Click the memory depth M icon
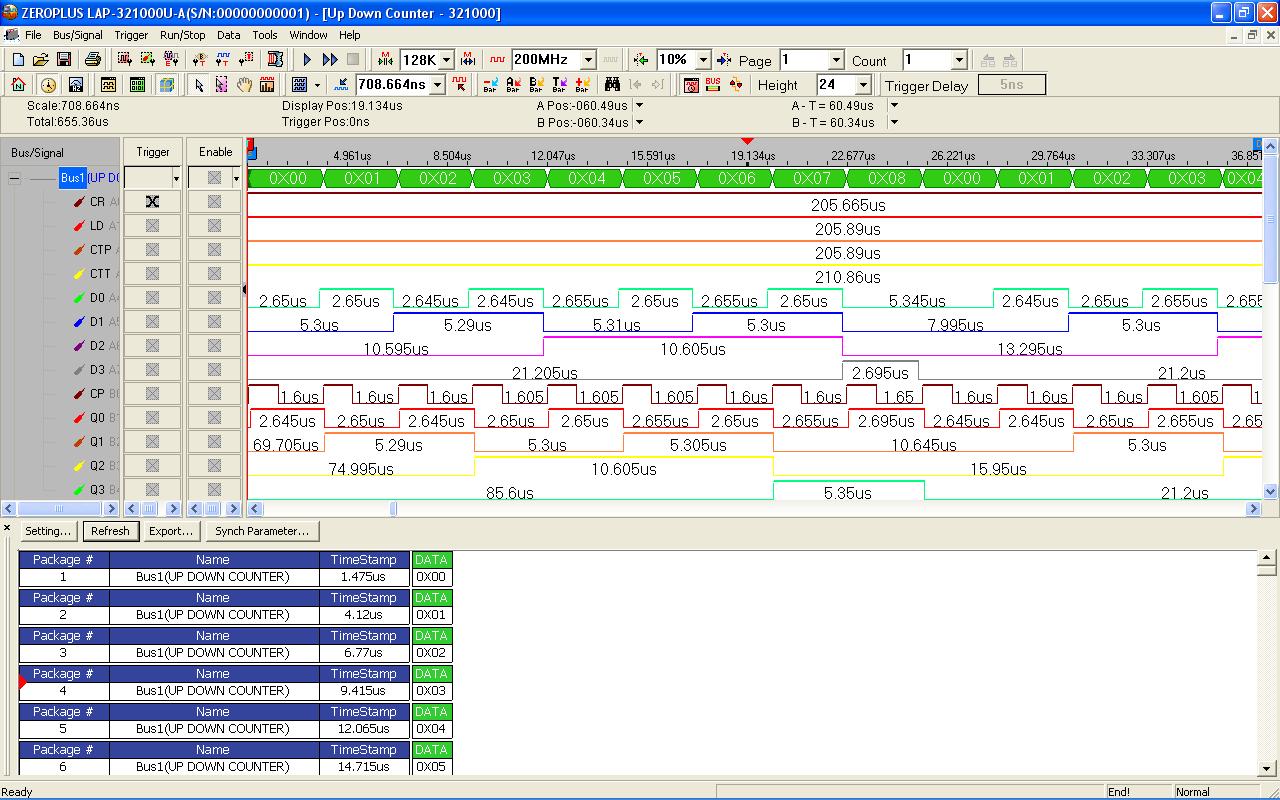The image size is (1280, 800). [x=387, y=60]
